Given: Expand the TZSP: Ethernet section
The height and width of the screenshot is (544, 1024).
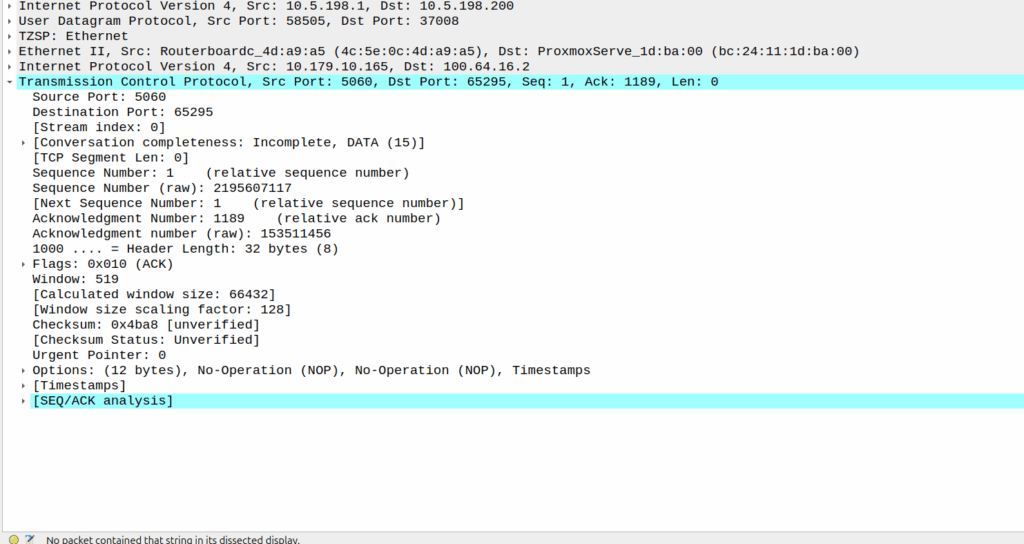Looking at the screenshot, I should [x=9, y=36].
